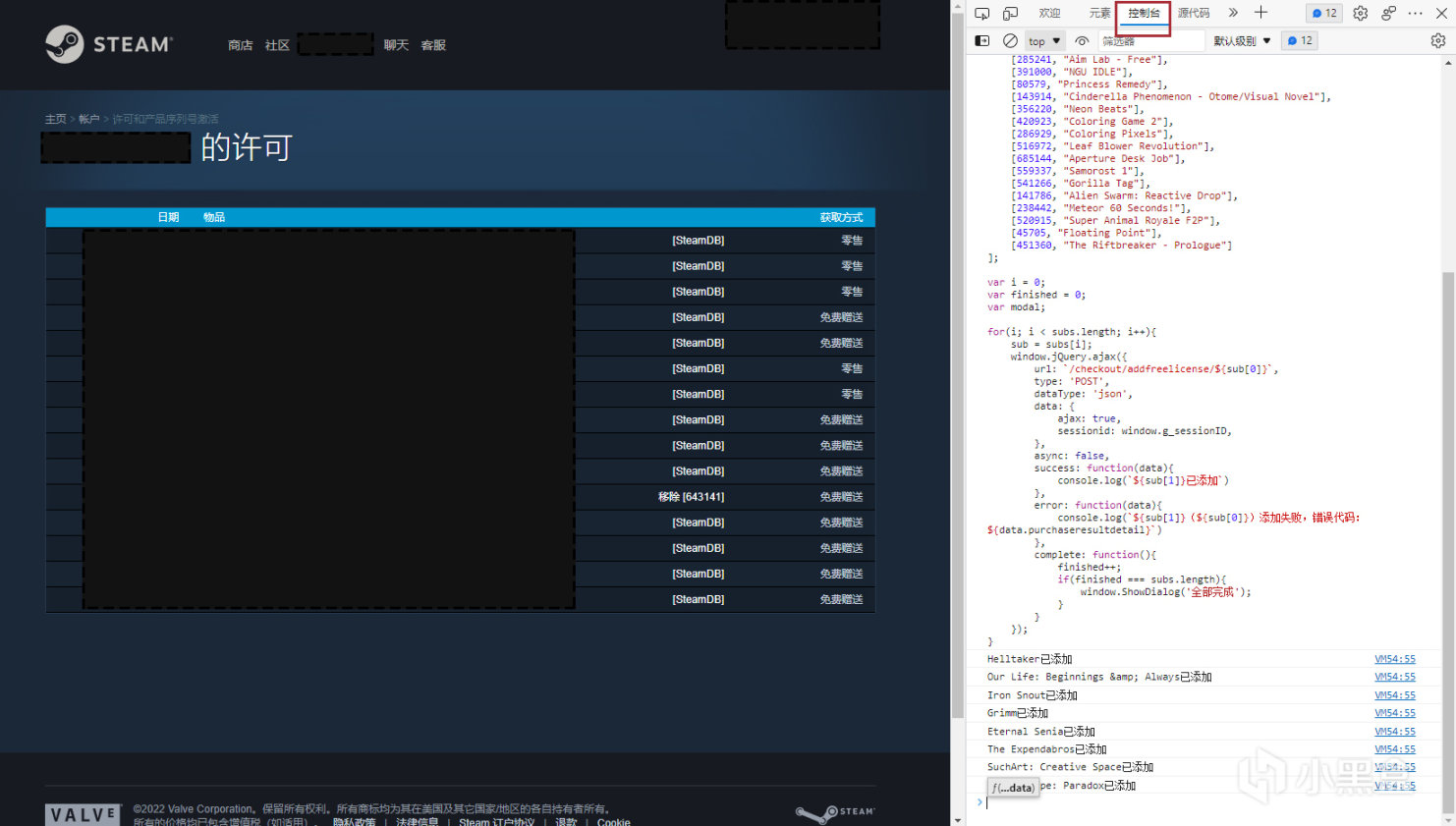
Task: Follow the 主页 breadcrumb link
Action: pos(56,119)
